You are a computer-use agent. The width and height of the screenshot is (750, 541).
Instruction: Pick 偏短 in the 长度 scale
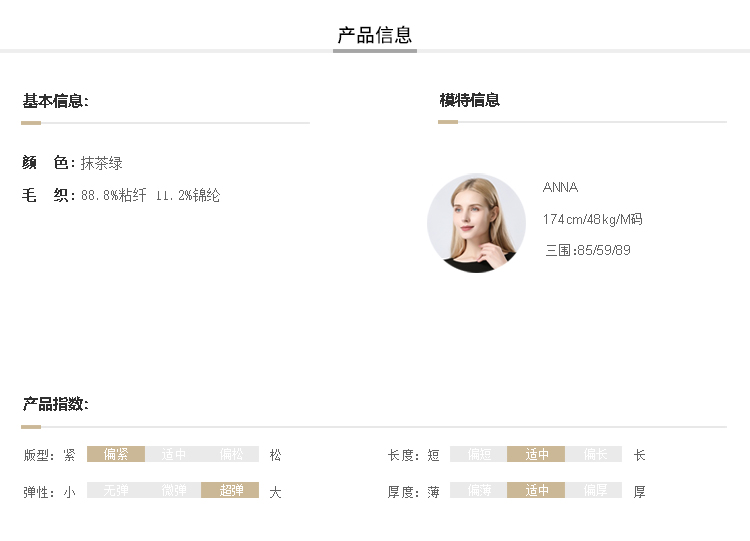(x=479, y=454)
